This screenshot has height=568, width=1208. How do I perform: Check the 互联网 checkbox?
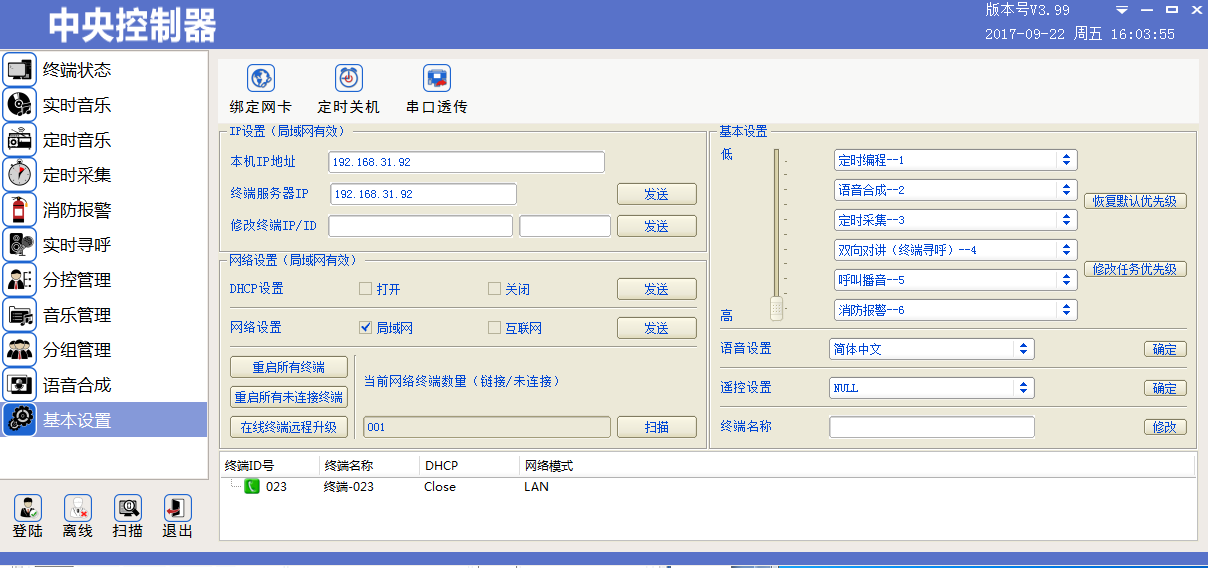494,327
